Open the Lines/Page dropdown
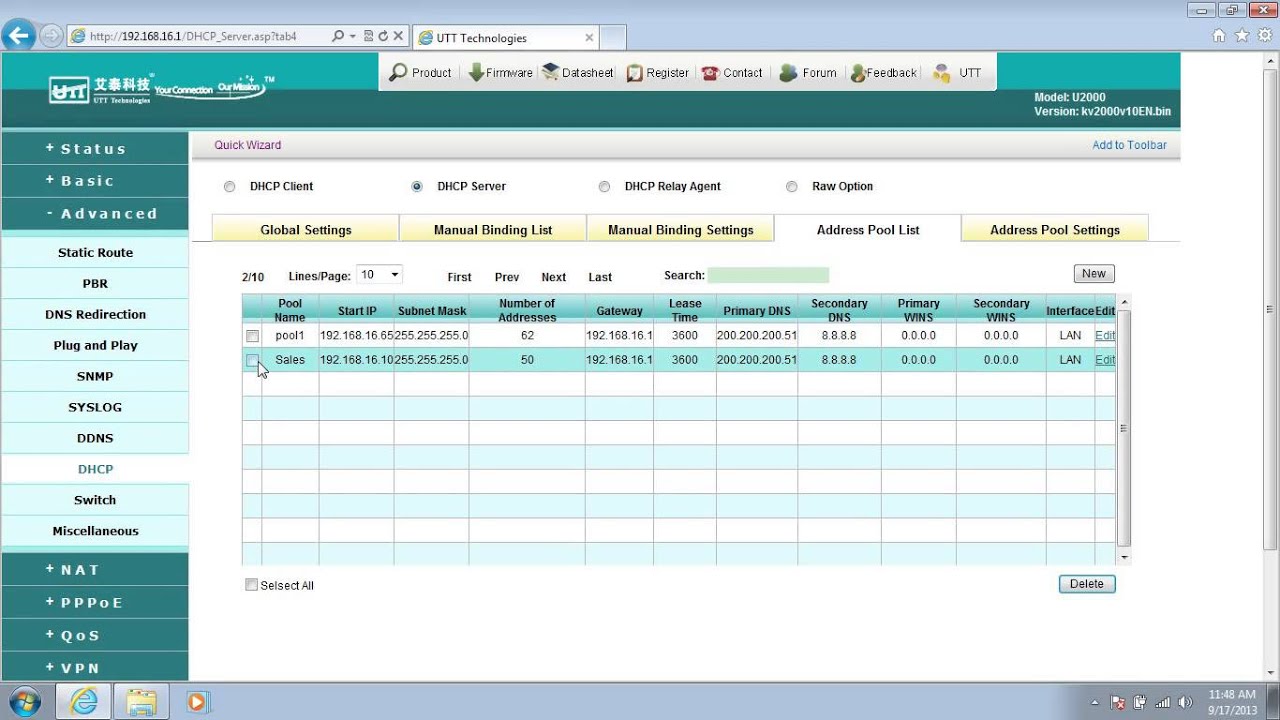 click(379, 275)
